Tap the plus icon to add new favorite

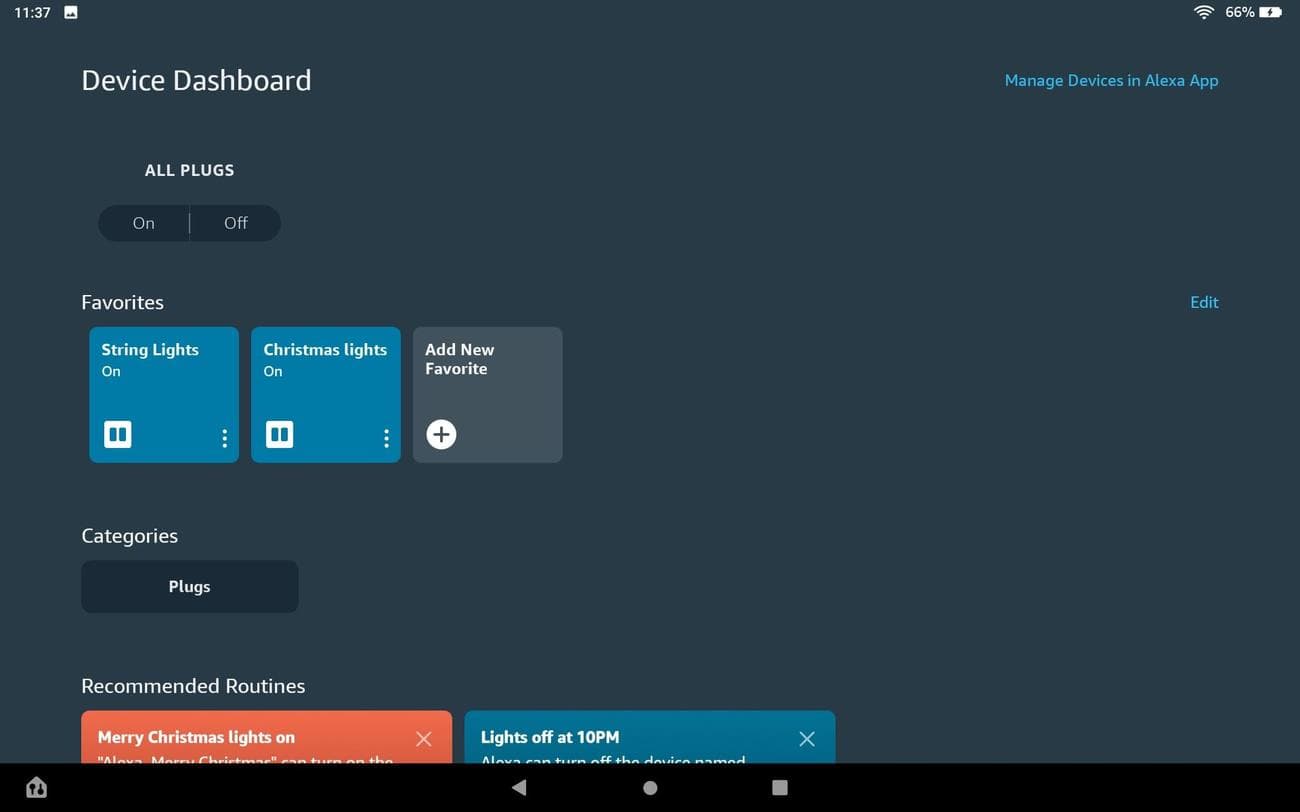tap(441, 434)
